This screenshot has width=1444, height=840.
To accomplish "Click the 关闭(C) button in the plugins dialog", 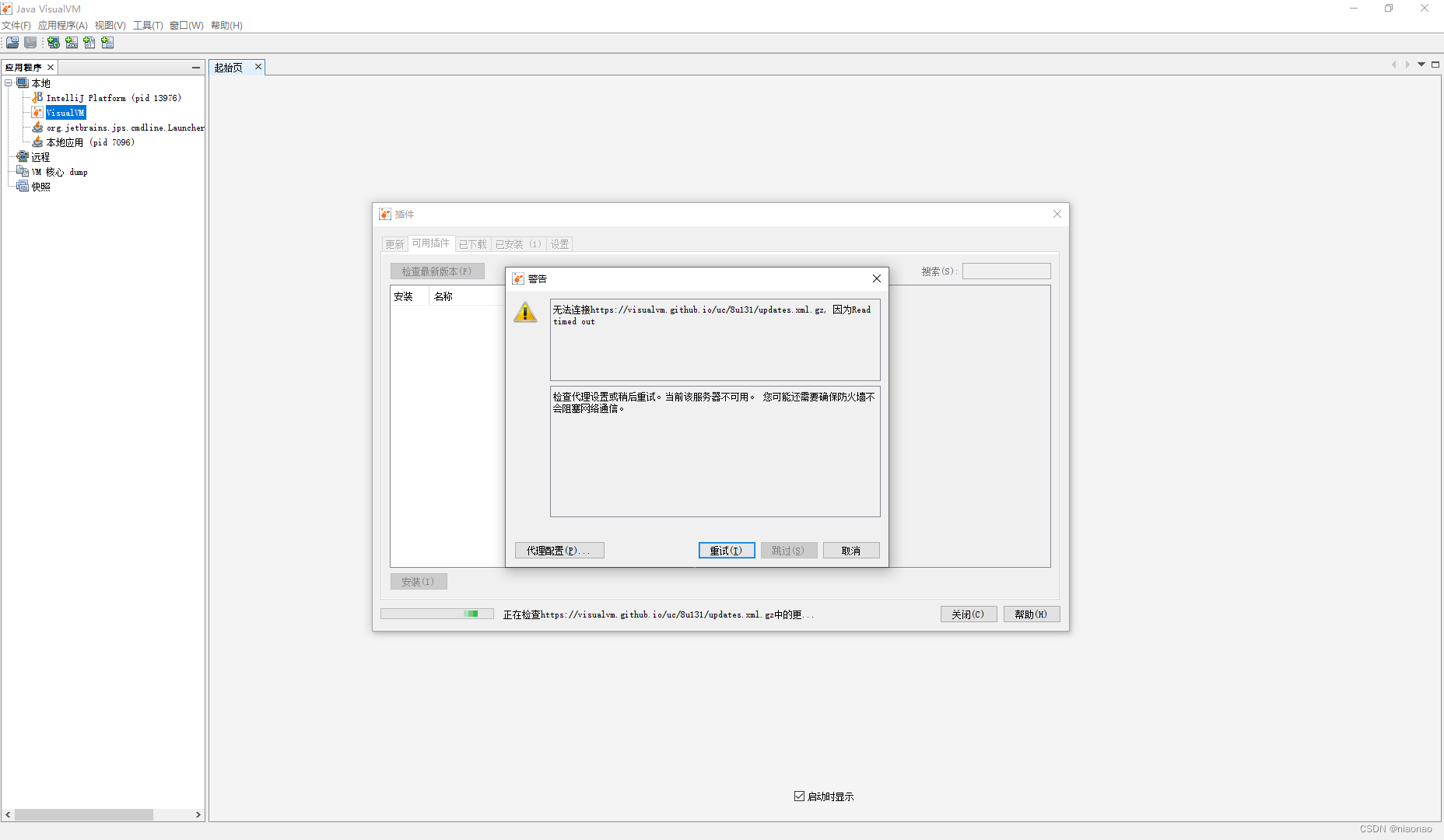I will click(969, 614).
